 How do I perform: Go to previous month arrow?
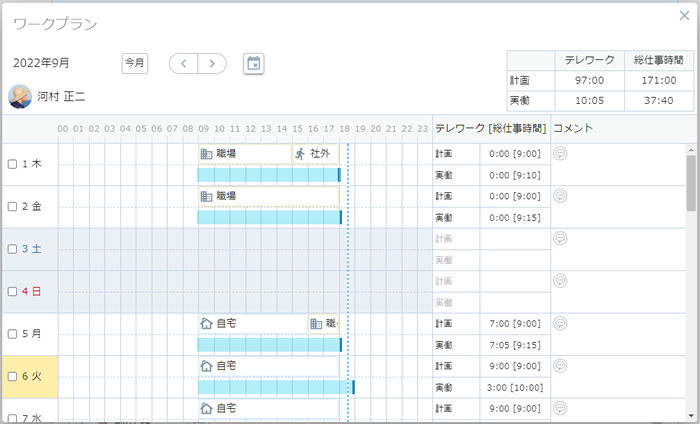[183, 63]
